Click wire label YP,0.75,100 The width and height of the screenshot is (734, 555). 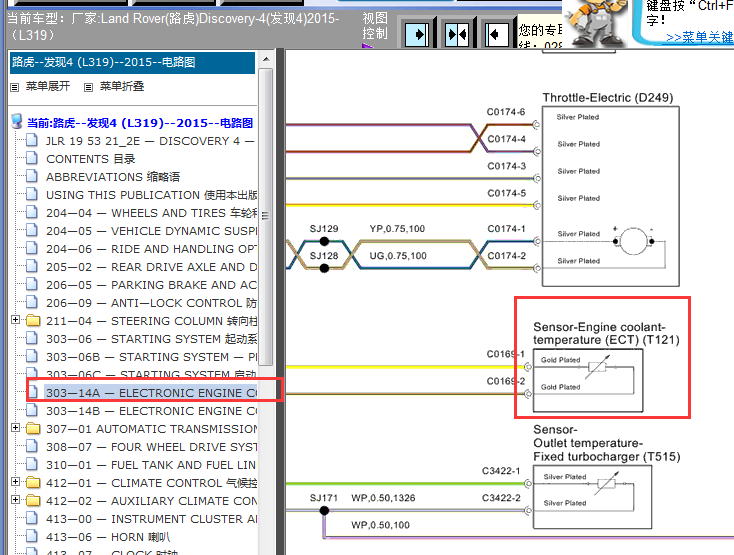(x=397, y=229)
